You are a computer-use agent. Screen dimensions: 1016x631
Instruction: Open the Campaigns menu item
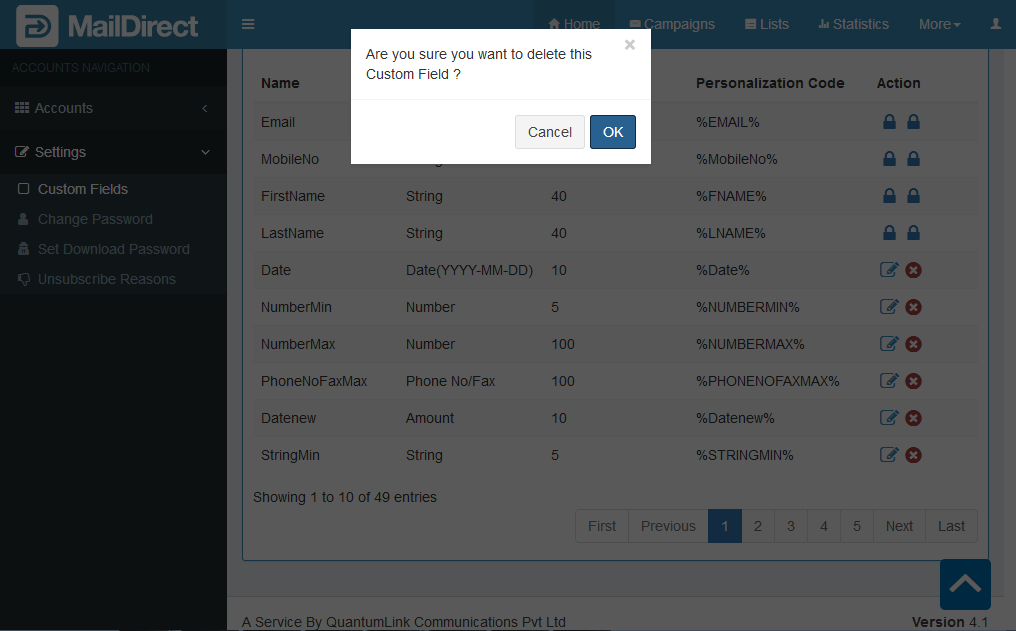pos(671,24)
